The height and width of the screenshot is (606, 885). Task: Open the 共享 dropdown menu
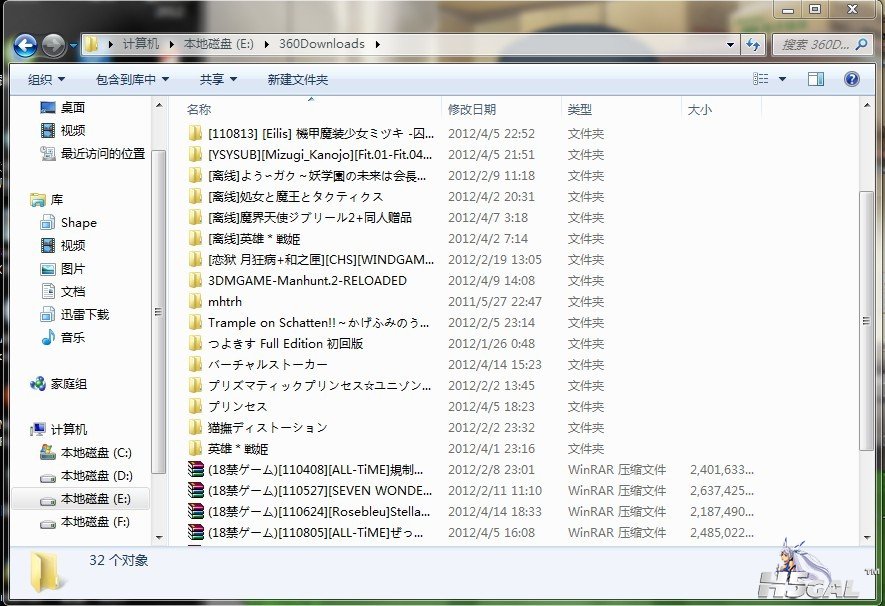[x=218, y=79]
